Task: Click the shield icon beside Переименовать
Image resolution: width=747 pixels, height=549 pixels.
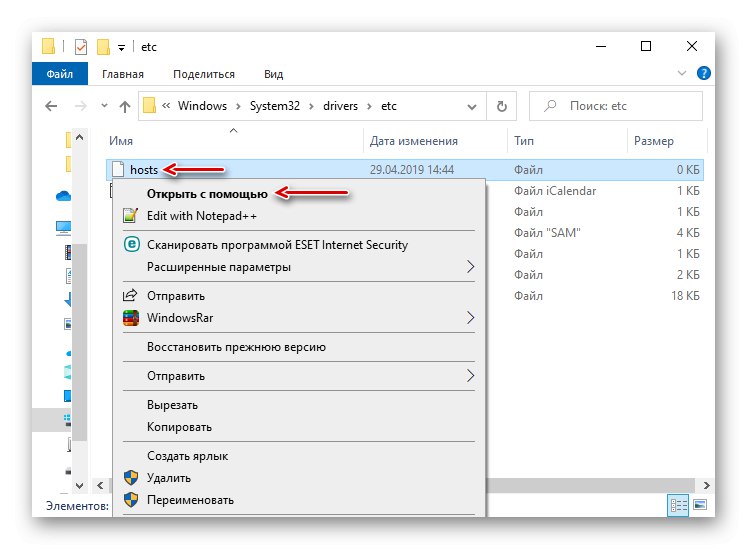Action: 131,499
